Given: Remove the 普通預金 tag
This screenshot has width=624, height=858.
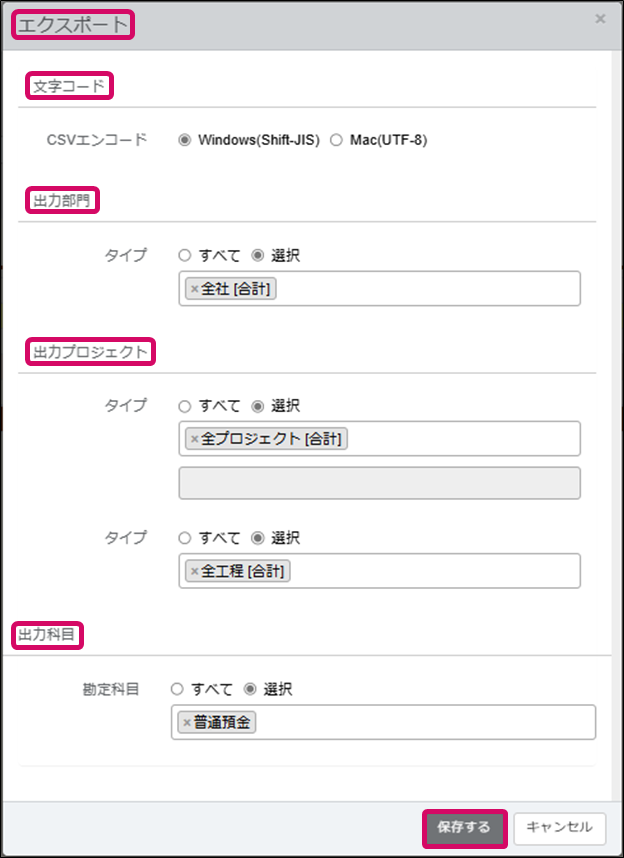Looking at the screenshot, I should (x=186, y=722).
